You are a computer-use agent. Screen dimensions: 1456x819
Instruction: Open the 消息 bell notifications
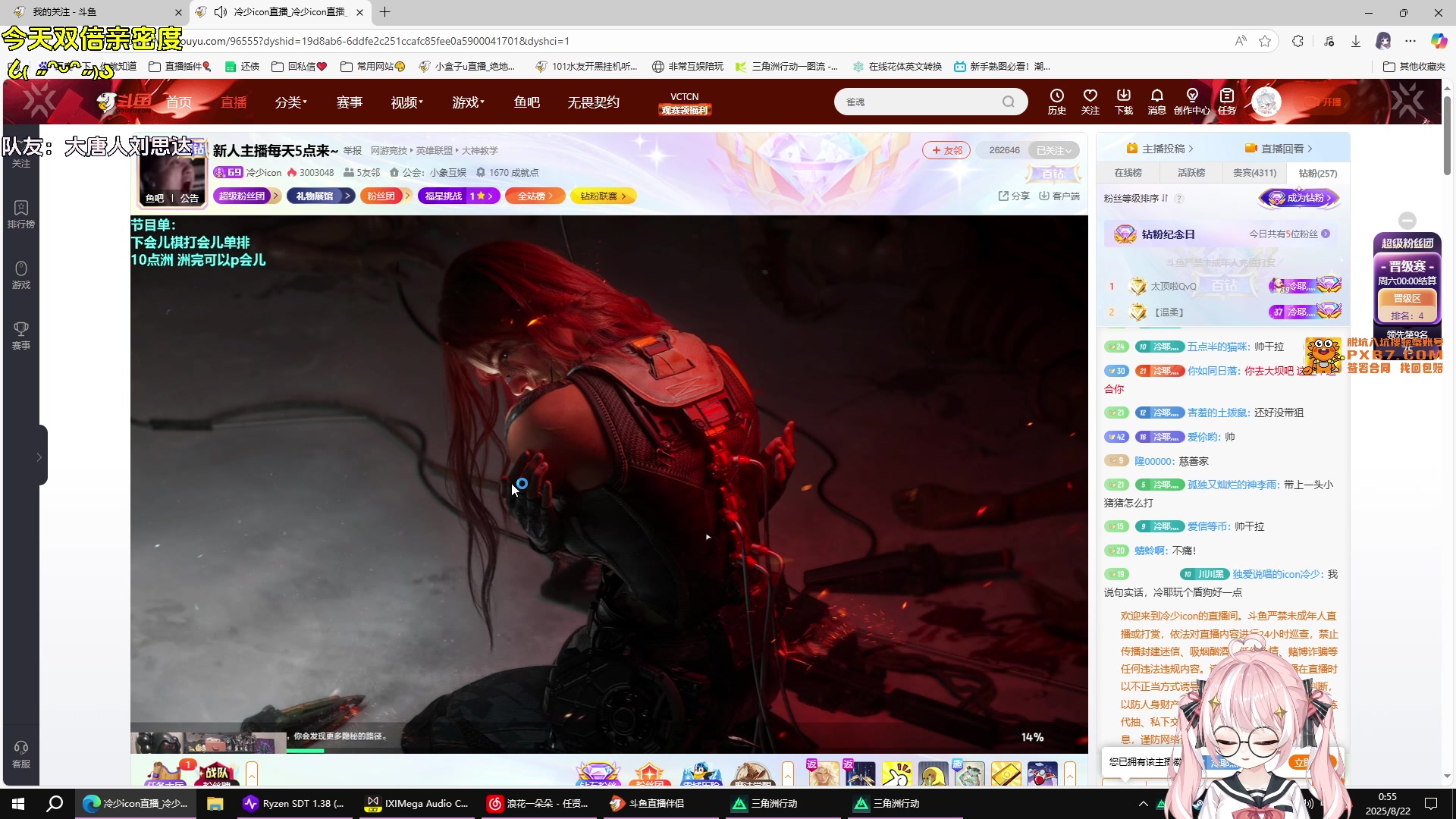(x=1156, y=101)
